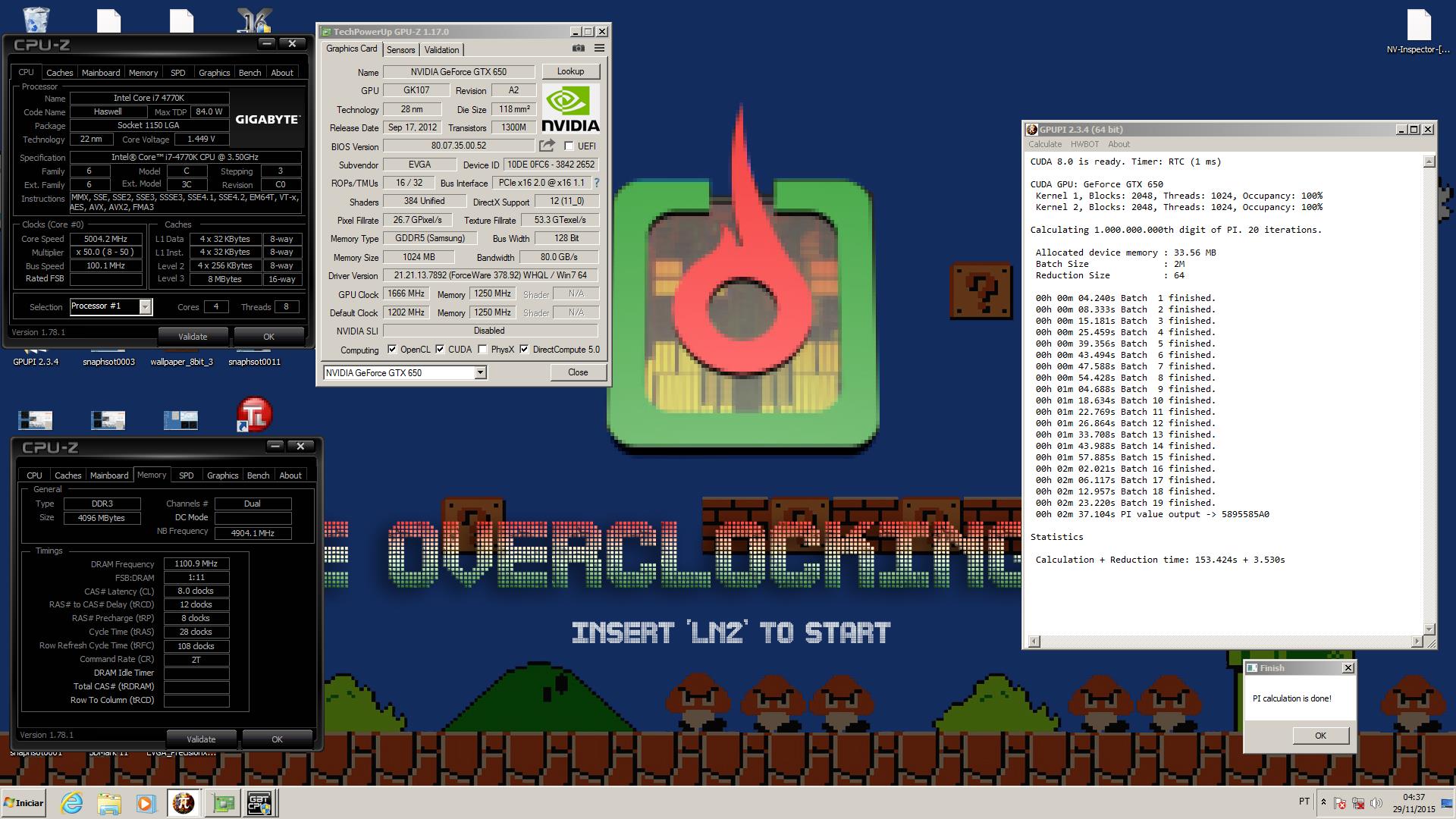Click GPUPI vertical scrollbar down arrow
This screenshot has width=1456, height=819.
[1429, 629]
